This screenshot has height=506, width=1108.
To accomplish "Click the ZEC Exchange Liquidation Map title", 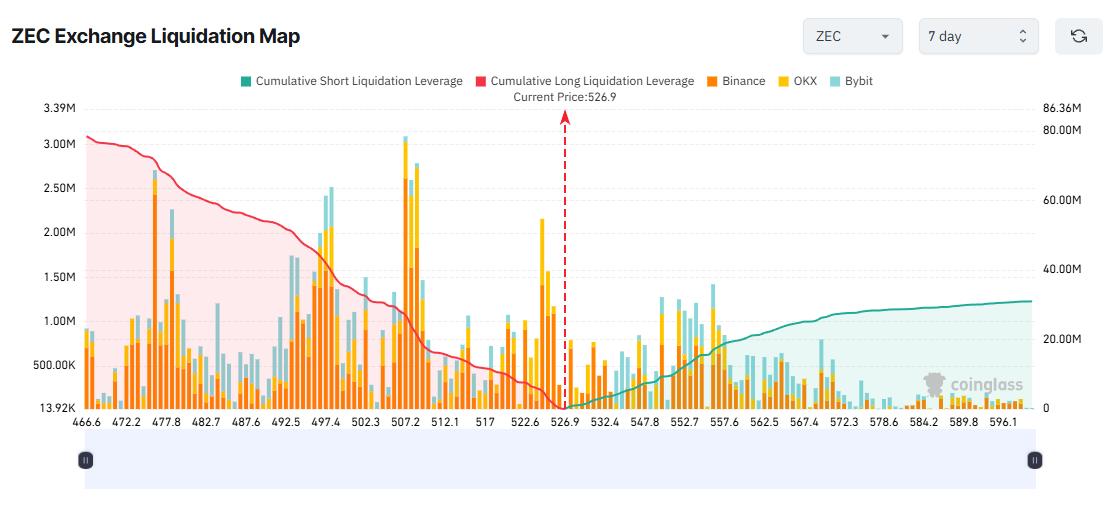I will [155, 36].
